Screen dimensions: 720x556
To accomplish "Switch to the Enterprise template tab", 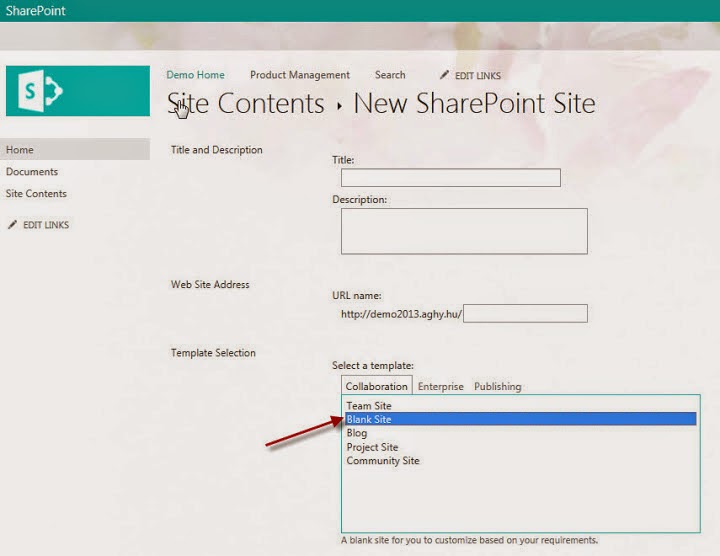I will click(x=441, y=387).
